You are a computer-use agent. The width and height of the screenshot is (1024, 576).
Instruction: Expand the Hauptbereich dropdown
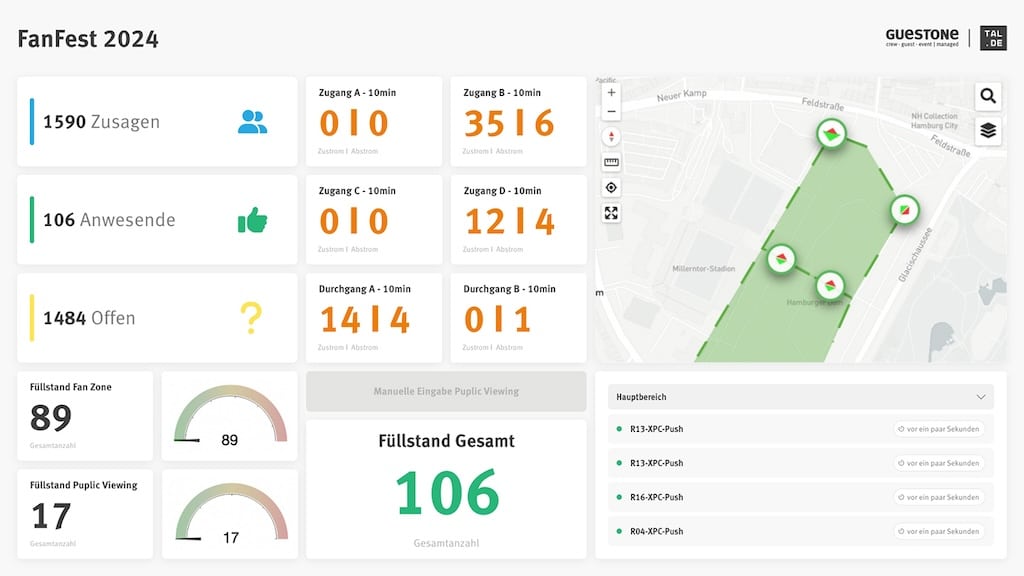click(x=980, y=397)
